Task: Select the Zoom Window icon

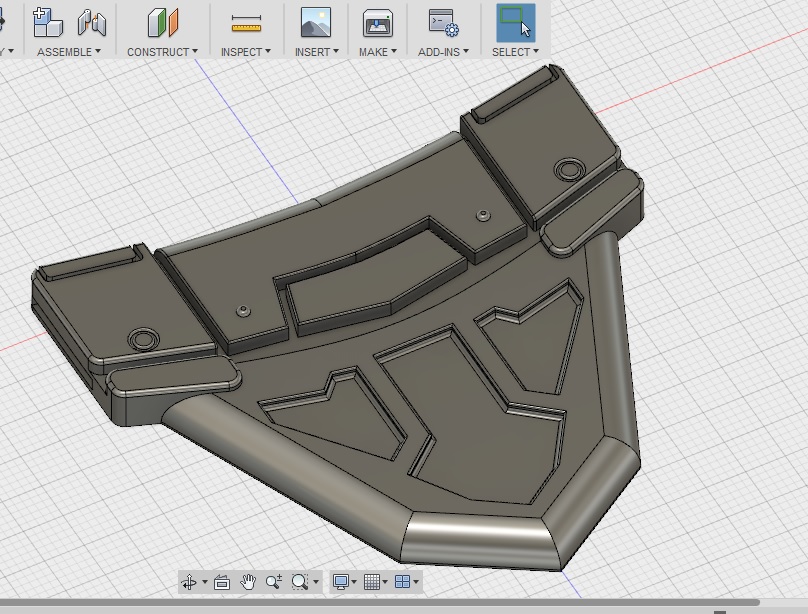Action: coord(299,582)
